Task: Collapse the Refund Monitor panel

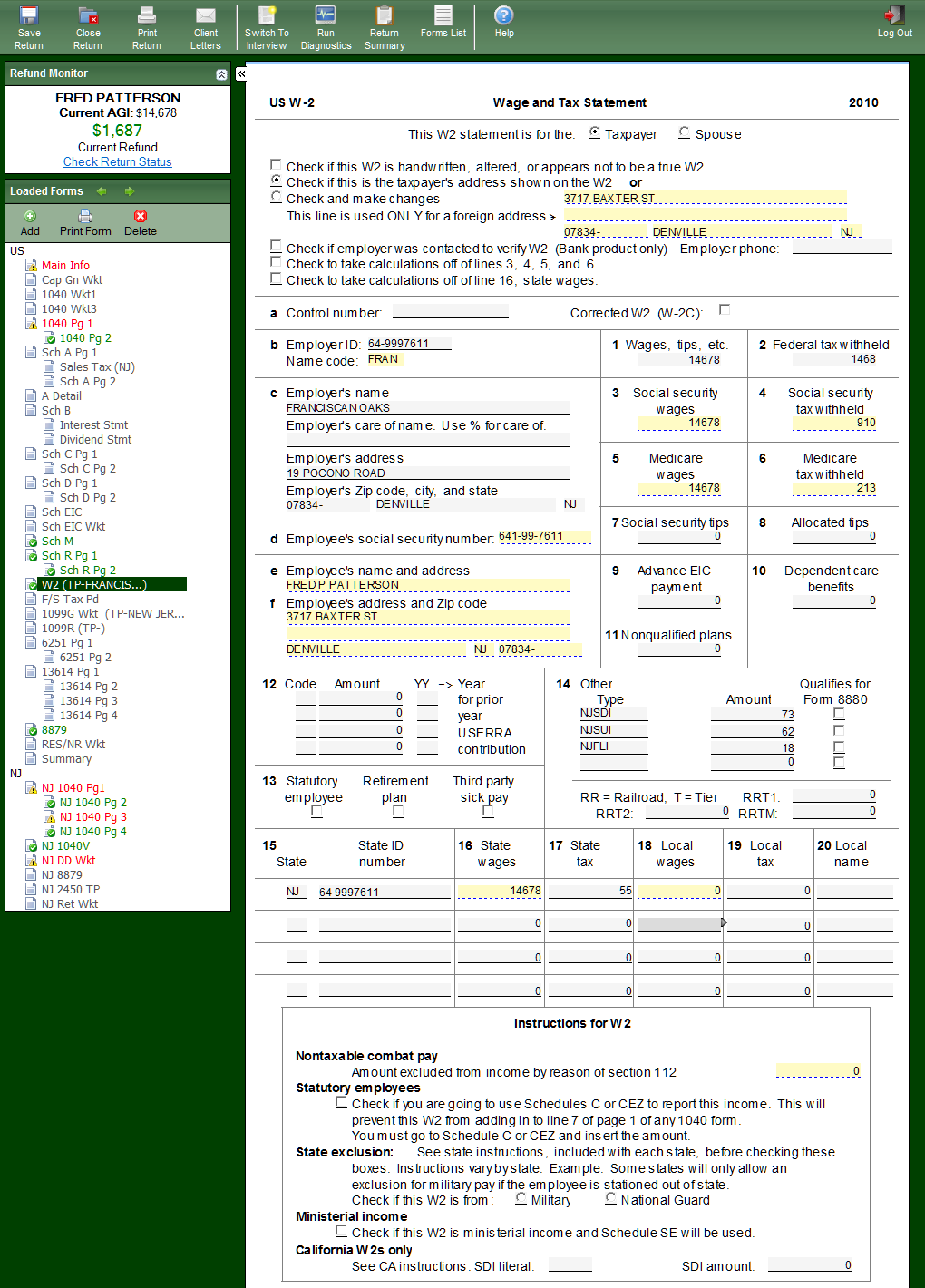Action: (221, 74)
